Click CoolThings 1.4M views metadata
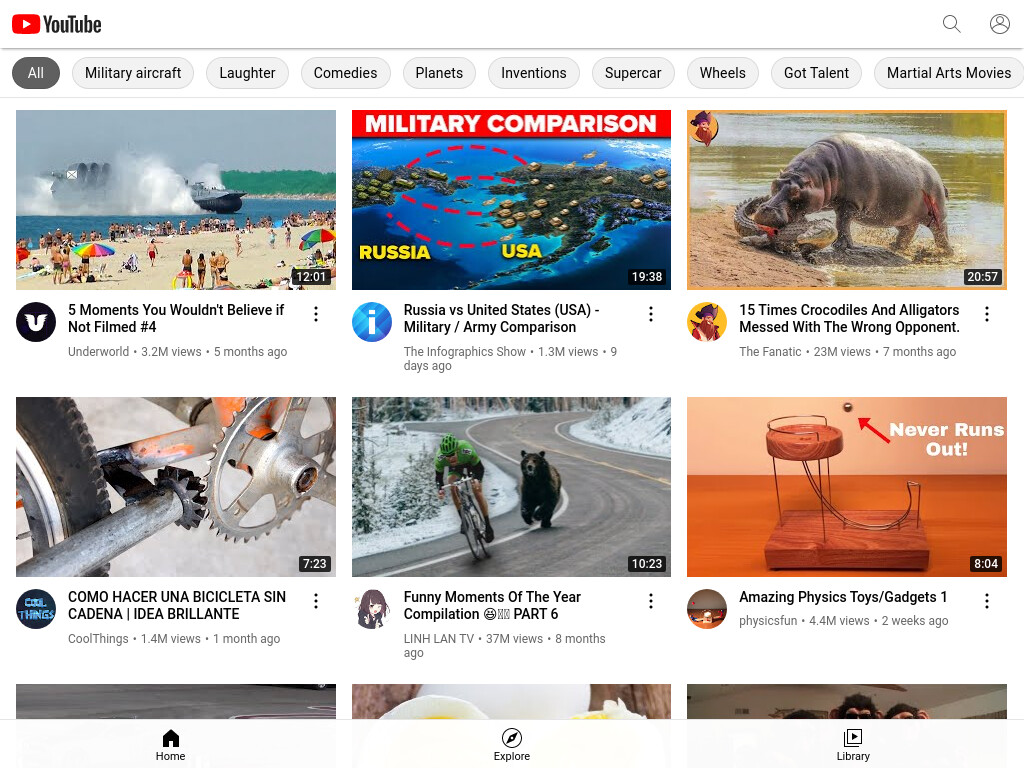 [x=174, y=639]
